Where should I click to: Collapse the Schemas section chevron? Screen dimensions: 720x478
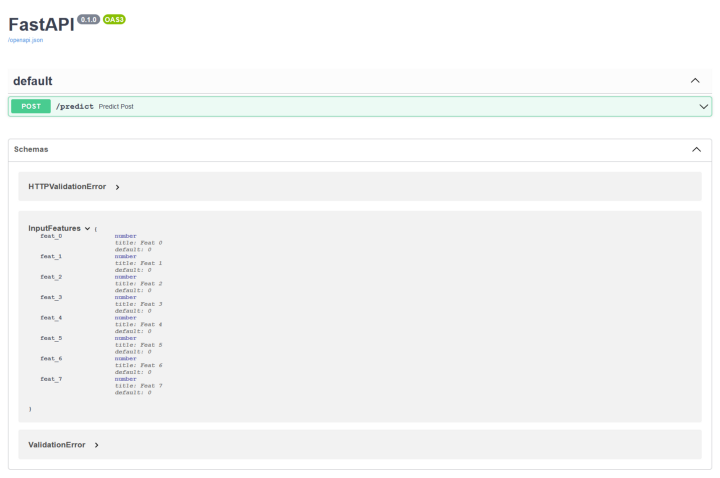[x=697, y=150]
